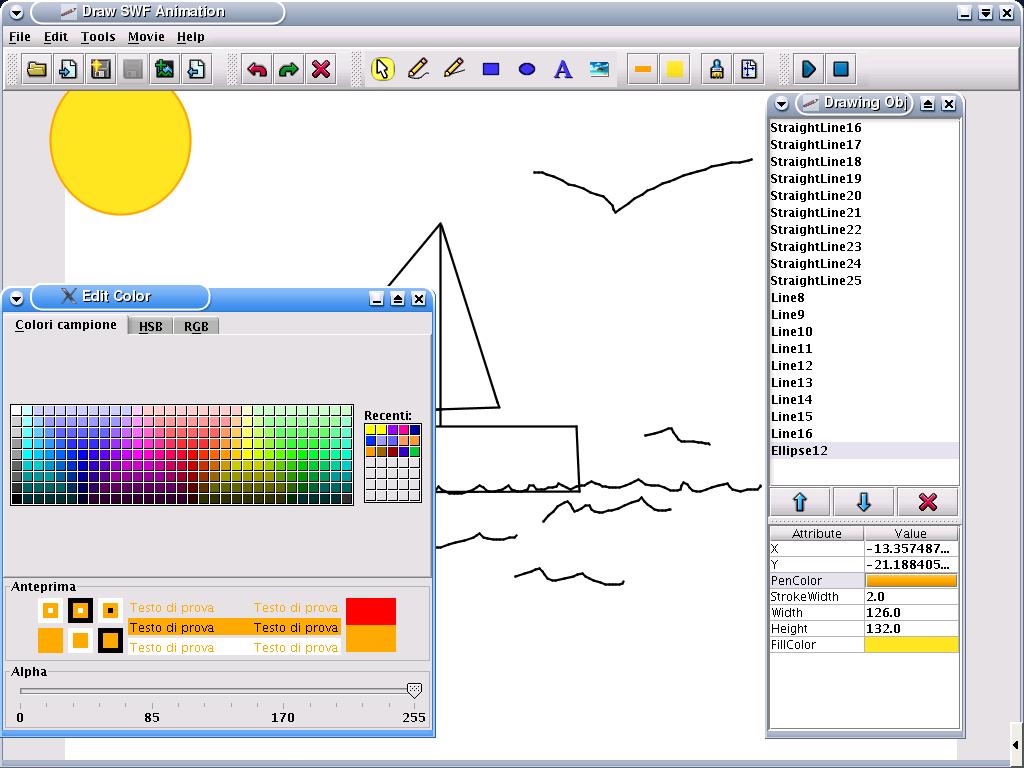1024x768 pixels.
Task: Select StraightLine20 in the object list
Action: tap(865, 195)
